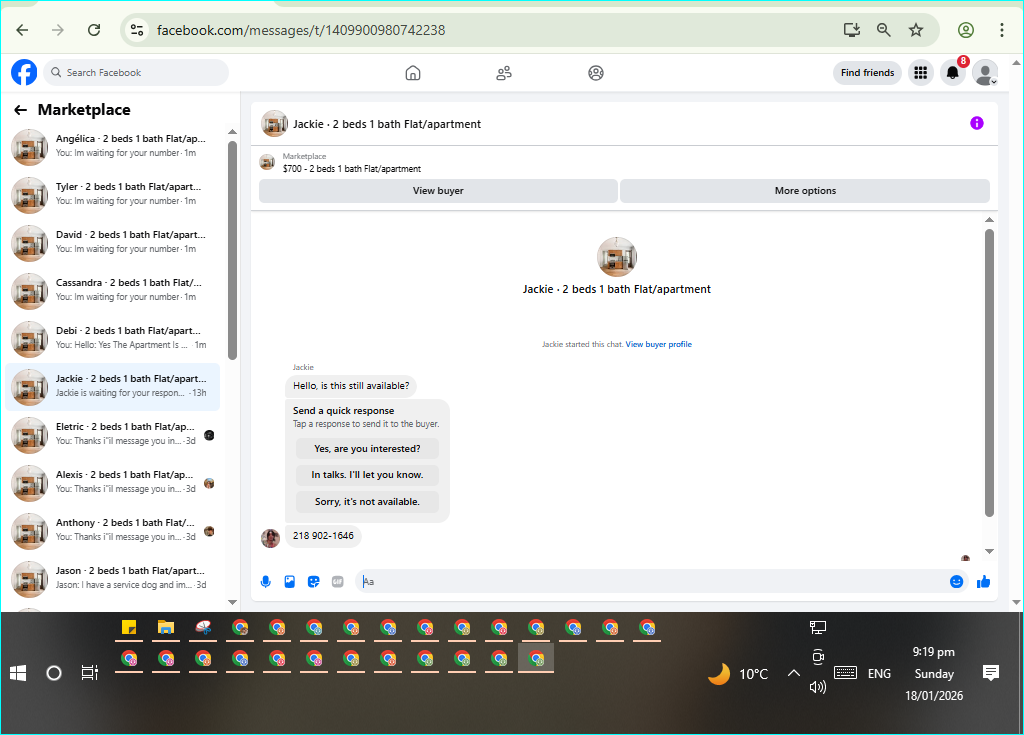Open the Friends icon in top nav

point(504,73)
